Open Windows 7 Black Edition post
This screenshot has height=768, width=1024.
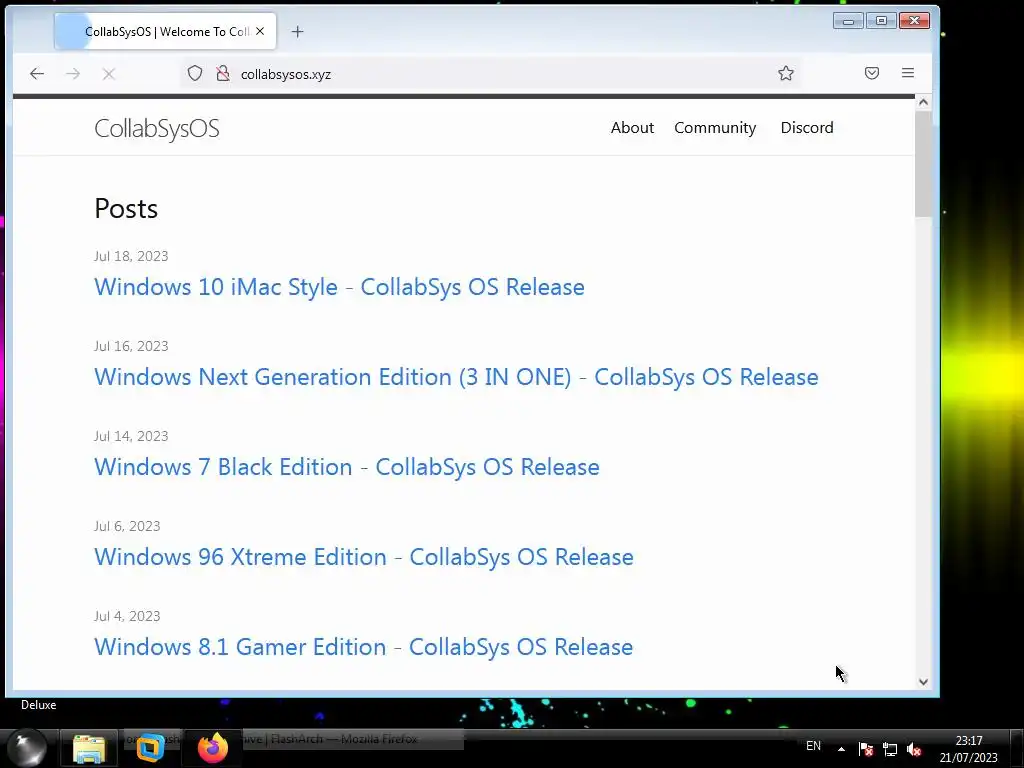pos(347,467)
